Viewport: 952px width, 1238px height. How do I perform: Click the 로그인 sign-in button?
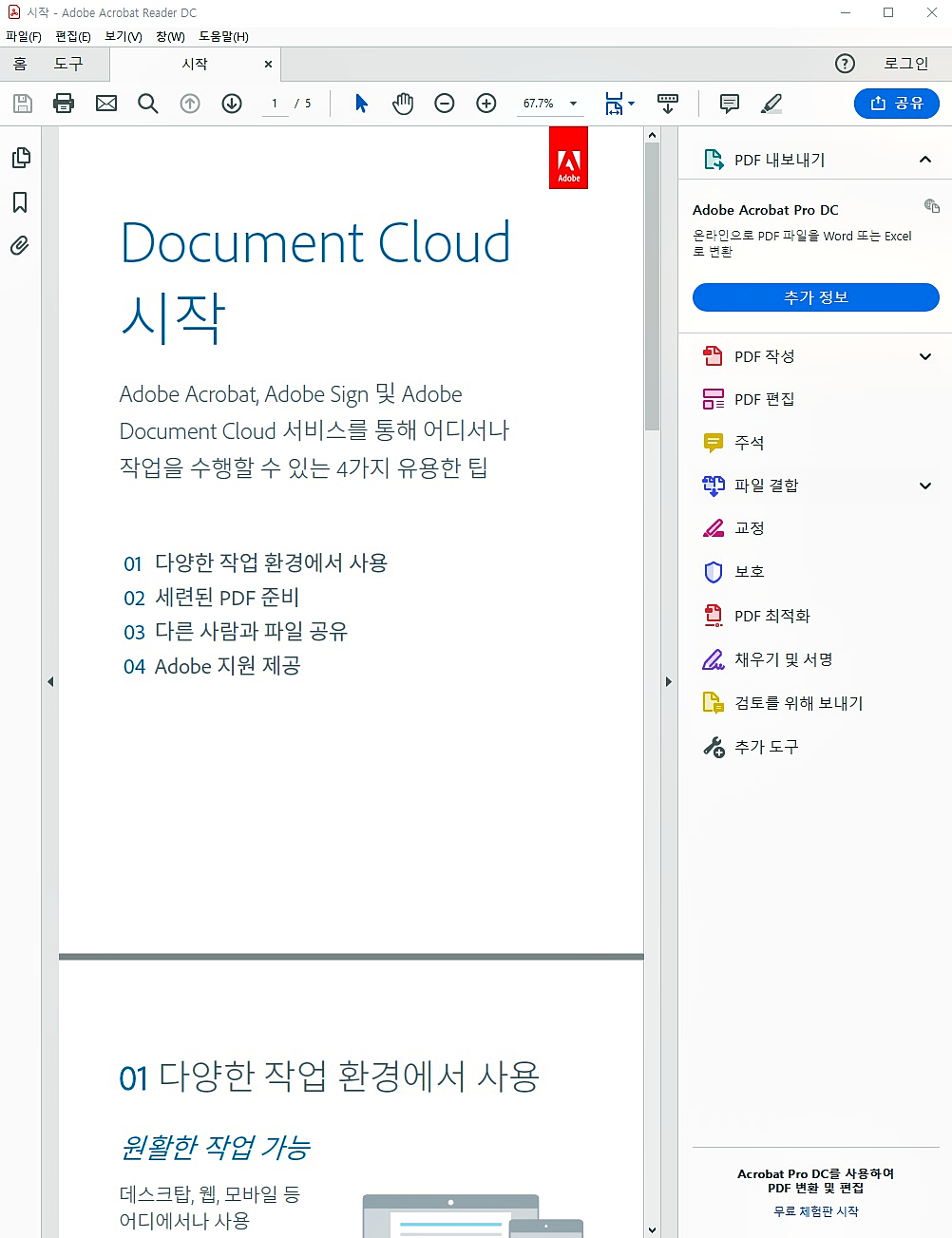pyautogui.click(x=906, y=64)
